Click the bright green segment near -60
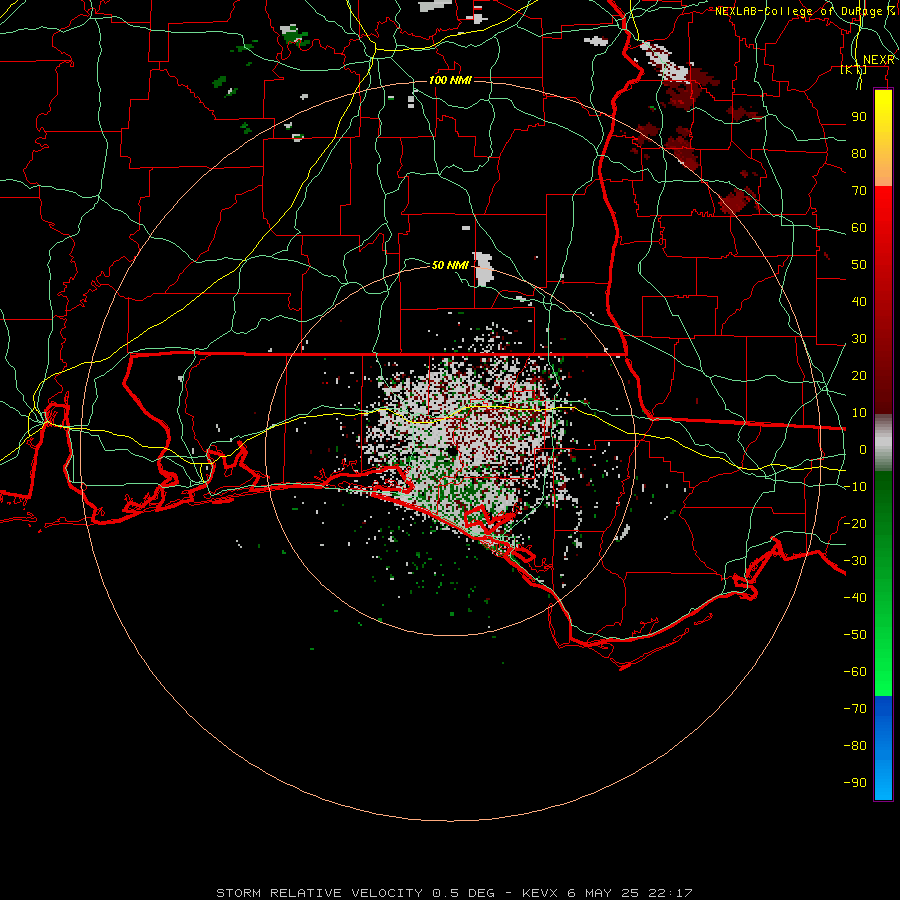Viewport: 900px width, 900px height. click(x=883, y=677)
